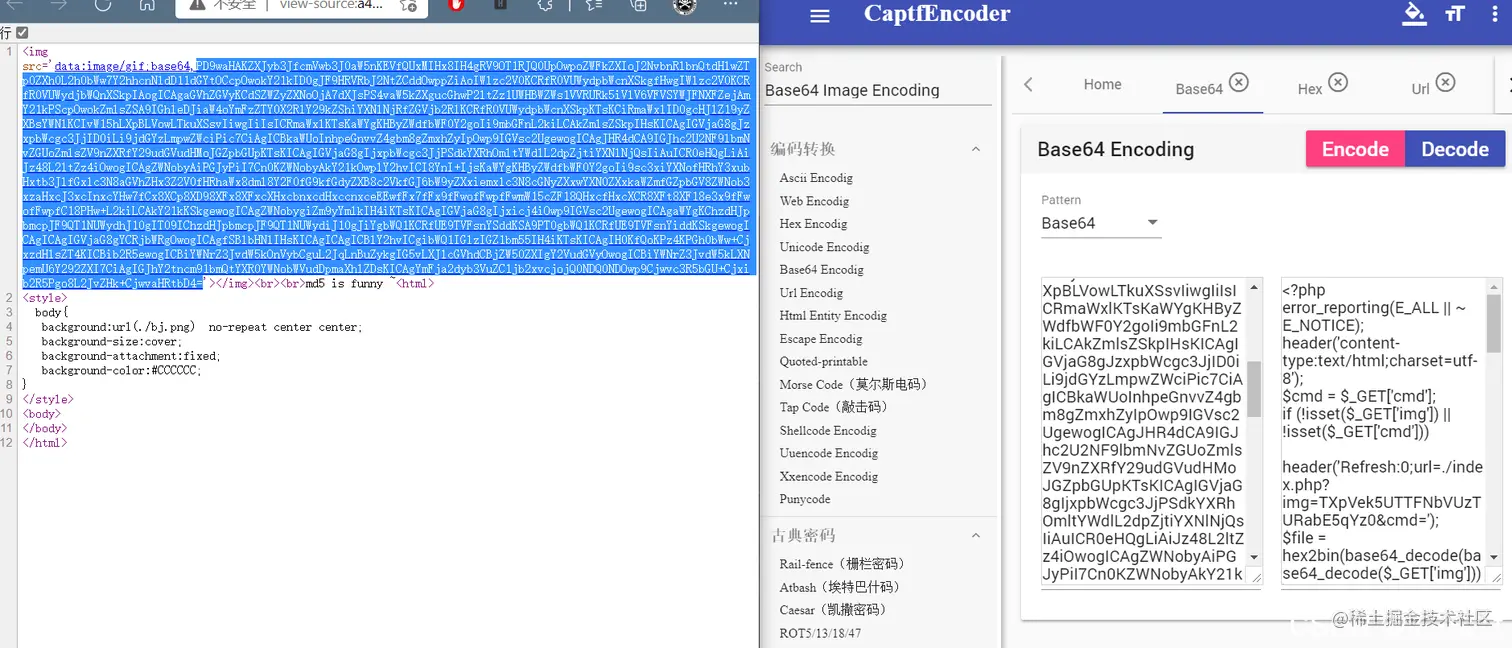Toggle the line wrap checkbox
This screenshot has height=648, width=1512.
pos(22,33)
